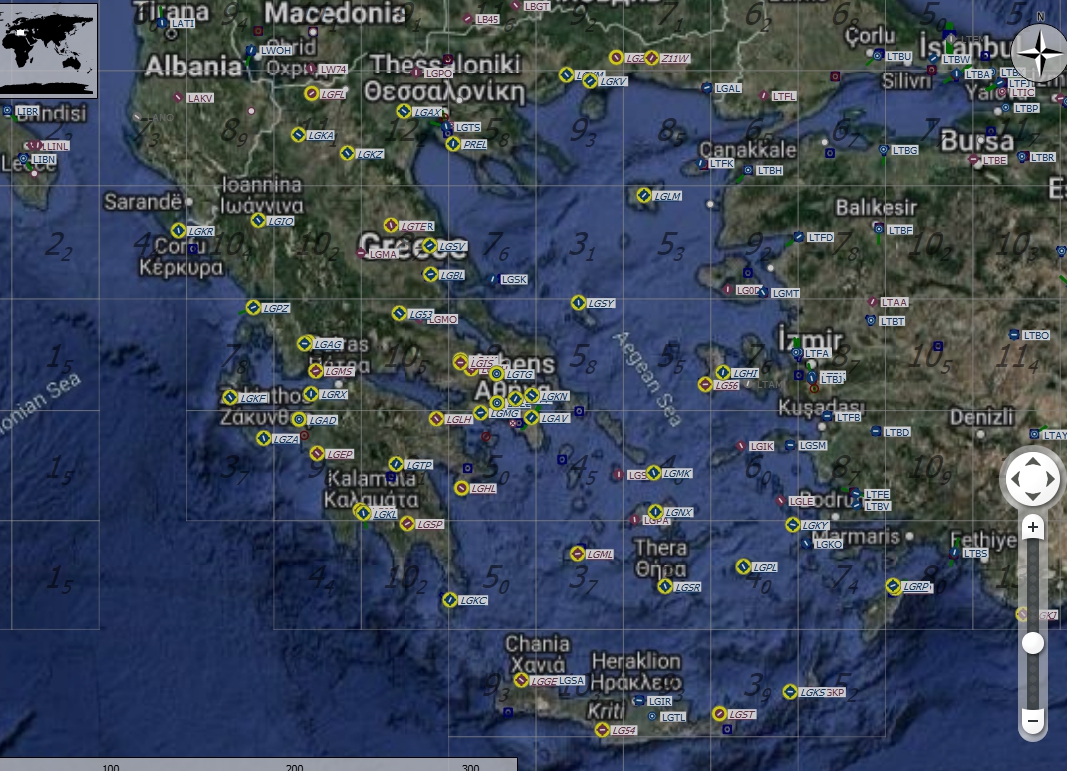Select the LGSR airport marker on Thera

pyautogui.click(x=665, y=586)
